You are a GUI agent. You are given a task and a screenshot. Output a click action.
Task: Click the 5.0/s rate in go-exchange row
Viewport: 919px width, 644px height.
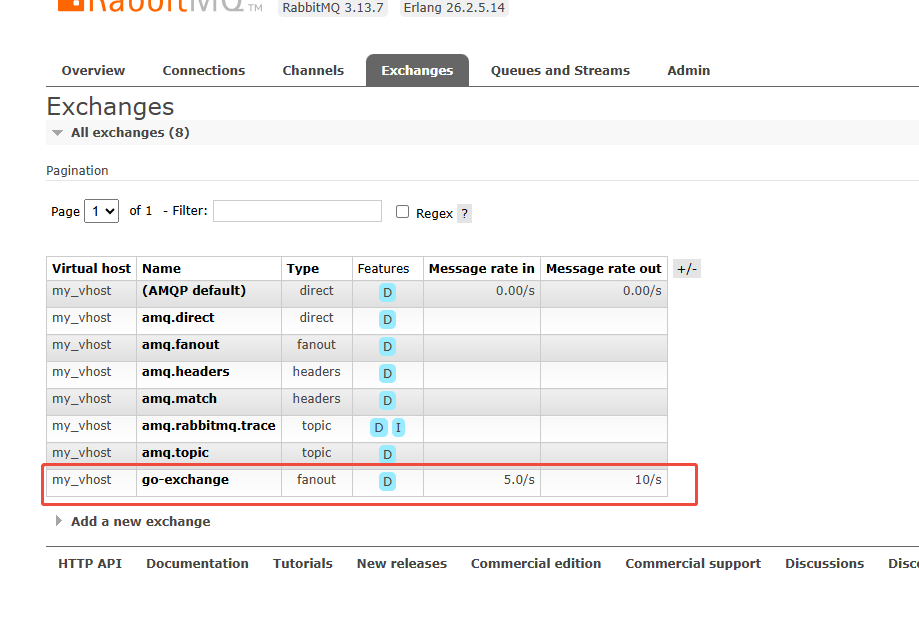pyautogui.click(x=519, y=479)
